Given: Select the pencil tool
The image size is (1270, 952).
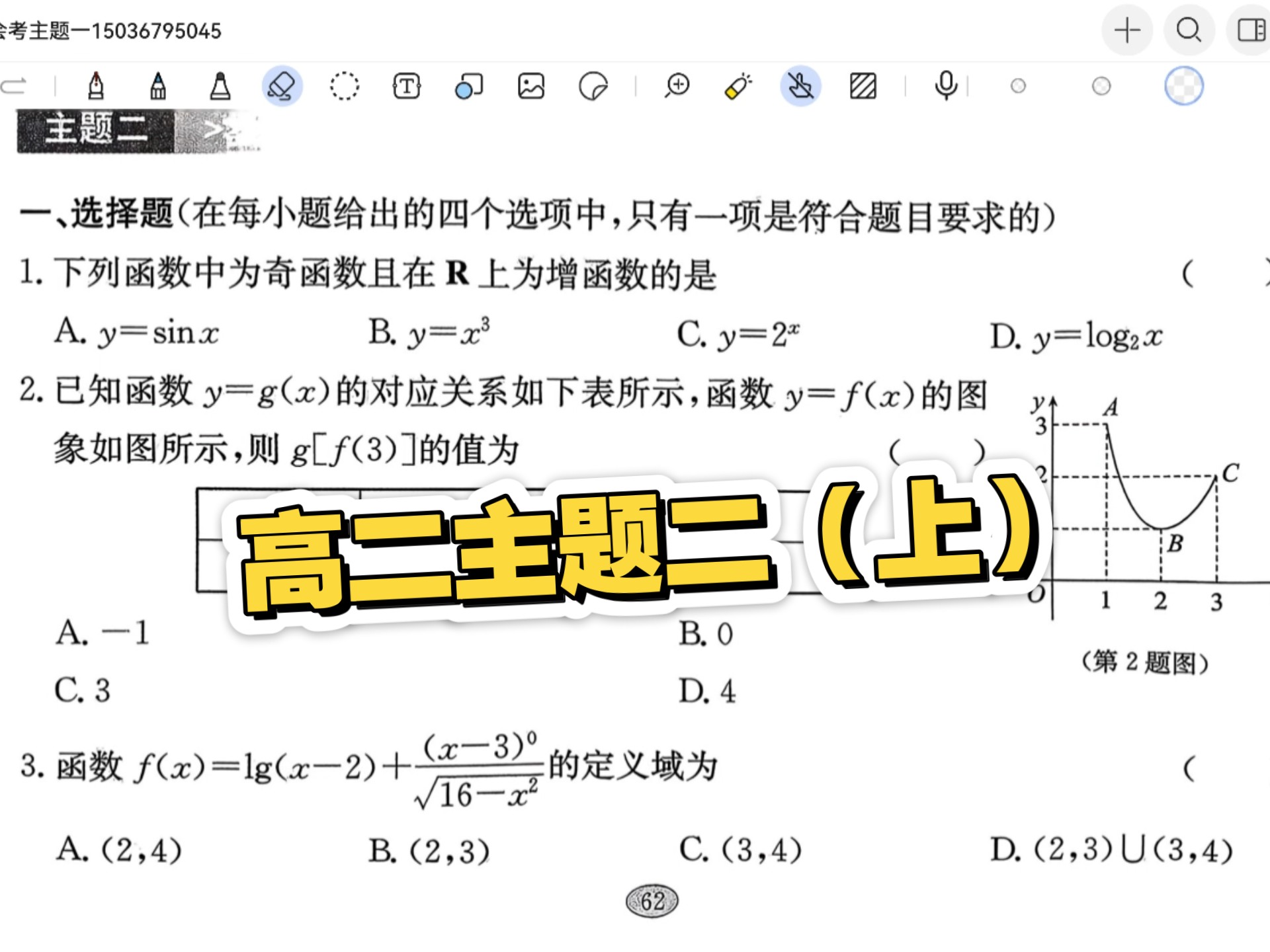Looking at the screenshot, I should coord(159,86).
